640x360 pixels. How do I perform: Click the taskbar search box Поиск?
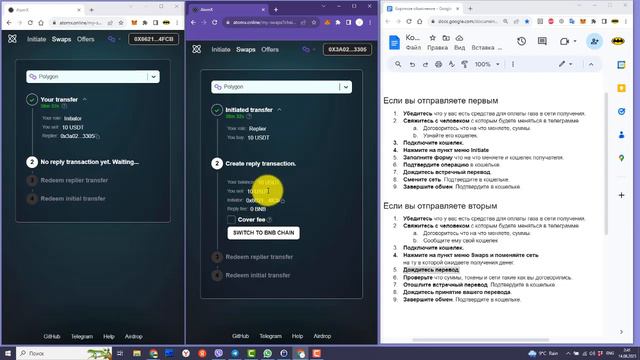(64, 353)
